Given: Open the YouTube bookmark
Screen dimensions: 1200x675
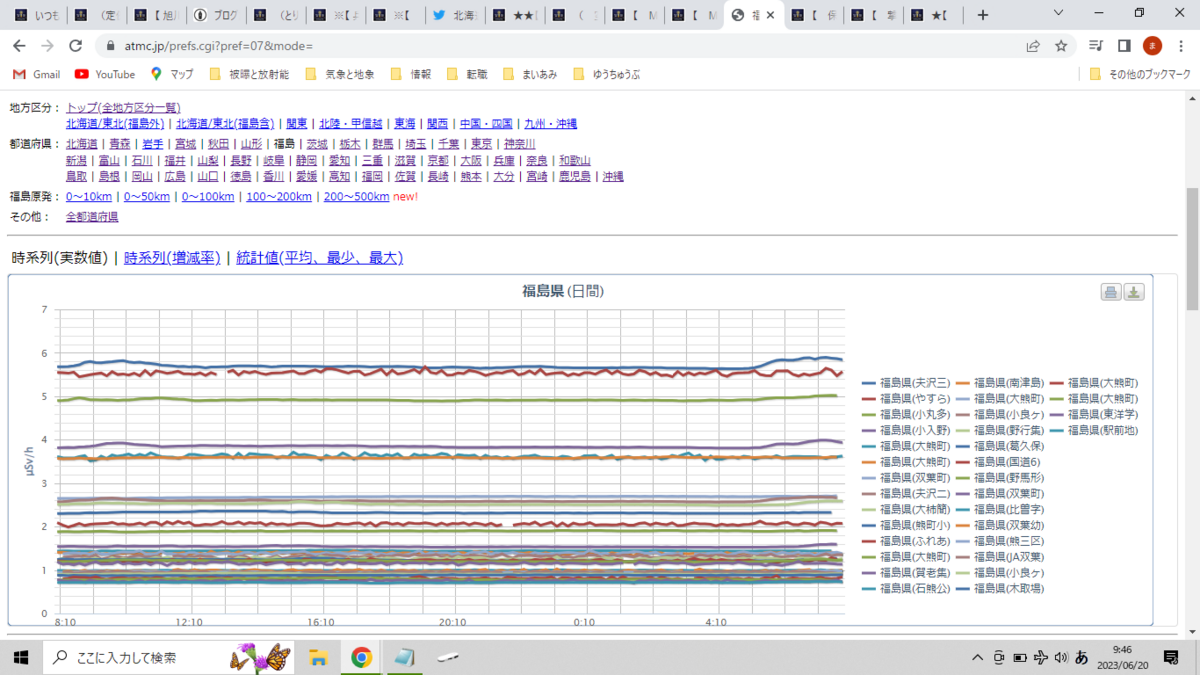Looking at the screenshot, I should [x=105, y=74].
